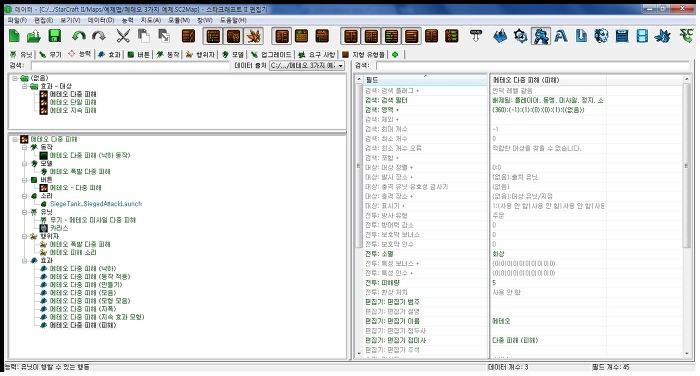Screen dimensions: 700x376
Task: Open the Import module document icon
Action: point(581,36)
